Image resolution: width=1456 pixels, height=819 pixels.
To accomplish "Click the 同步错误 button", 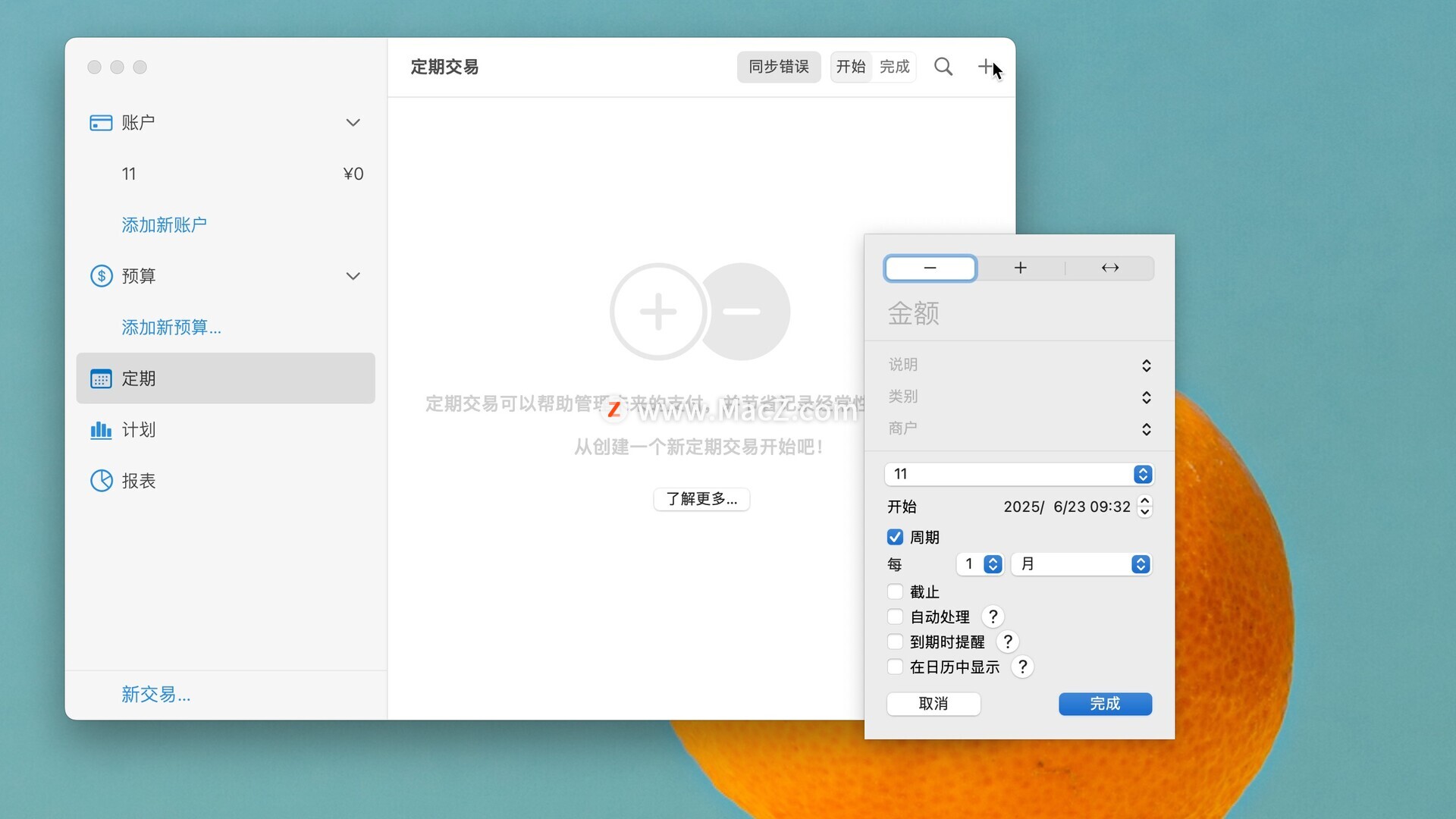I will tap(779, 67).
